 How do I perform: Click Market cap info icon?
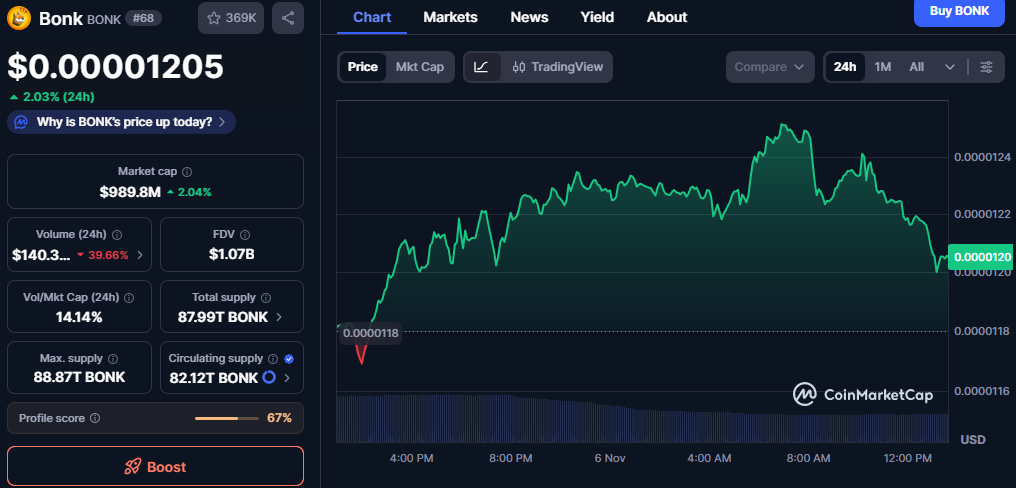(187, 172)
